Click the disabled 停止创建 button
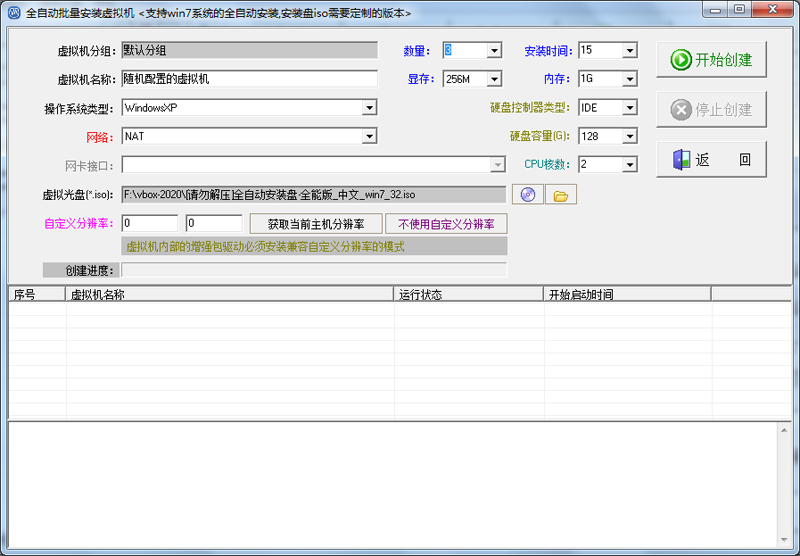800x556 pixels. click(x=711, y=109)
